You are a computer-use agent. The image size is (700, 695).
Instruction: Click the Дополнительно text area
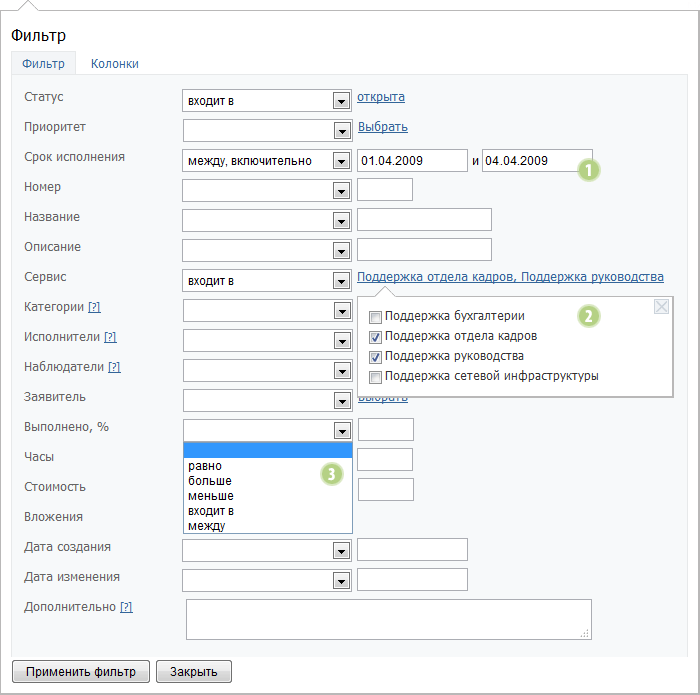pos(388,618)
